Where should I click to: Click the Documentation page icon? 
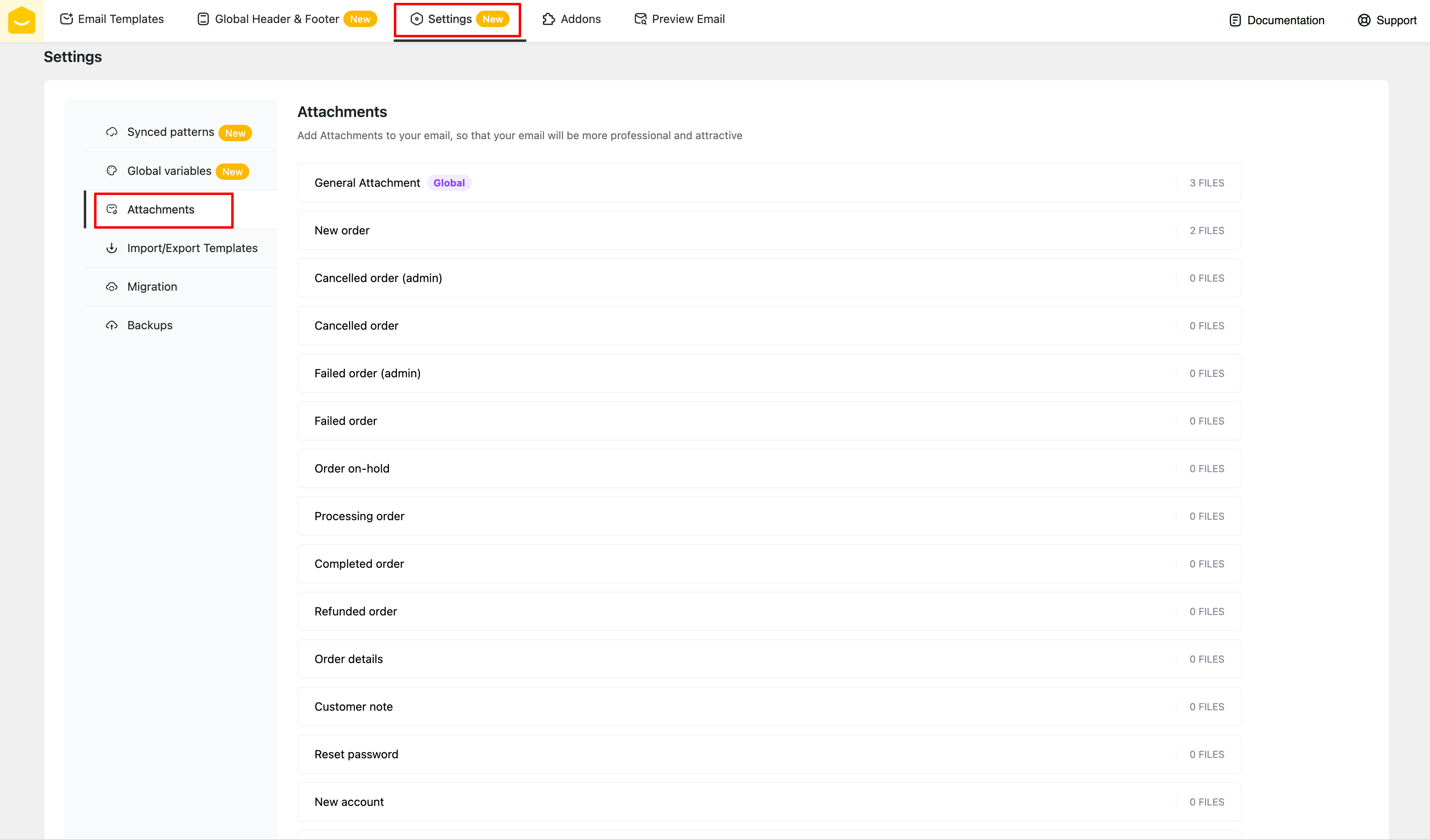[x=1235, y=21]
